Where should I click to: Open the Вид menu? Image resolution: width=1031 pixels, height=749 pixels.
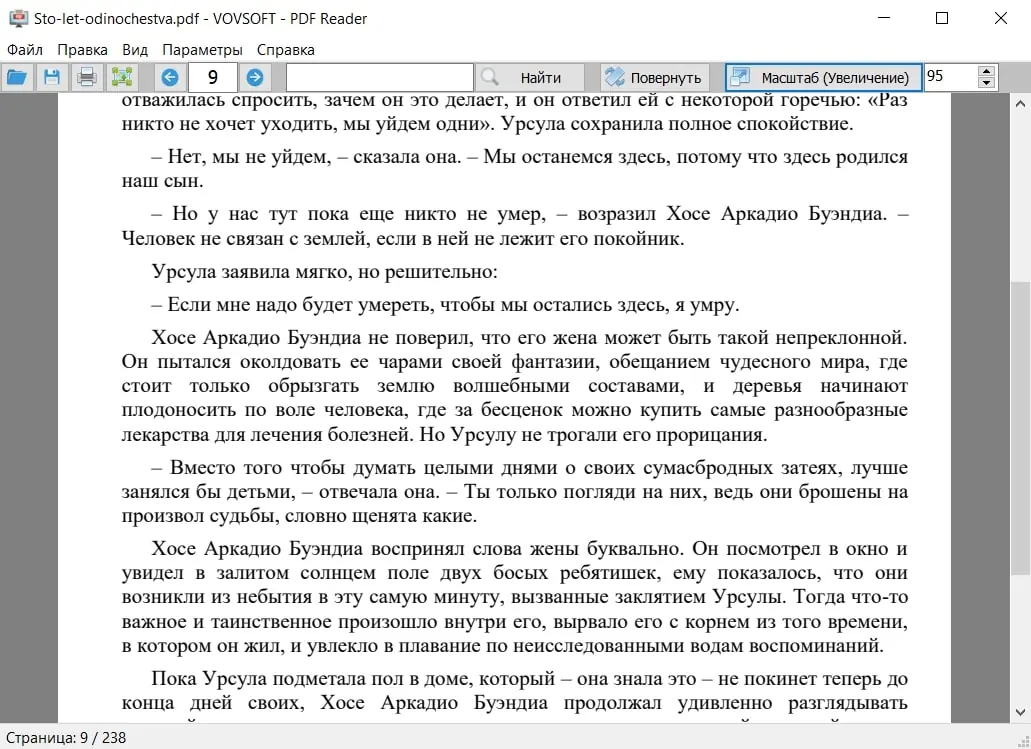[x=135, y=50]
